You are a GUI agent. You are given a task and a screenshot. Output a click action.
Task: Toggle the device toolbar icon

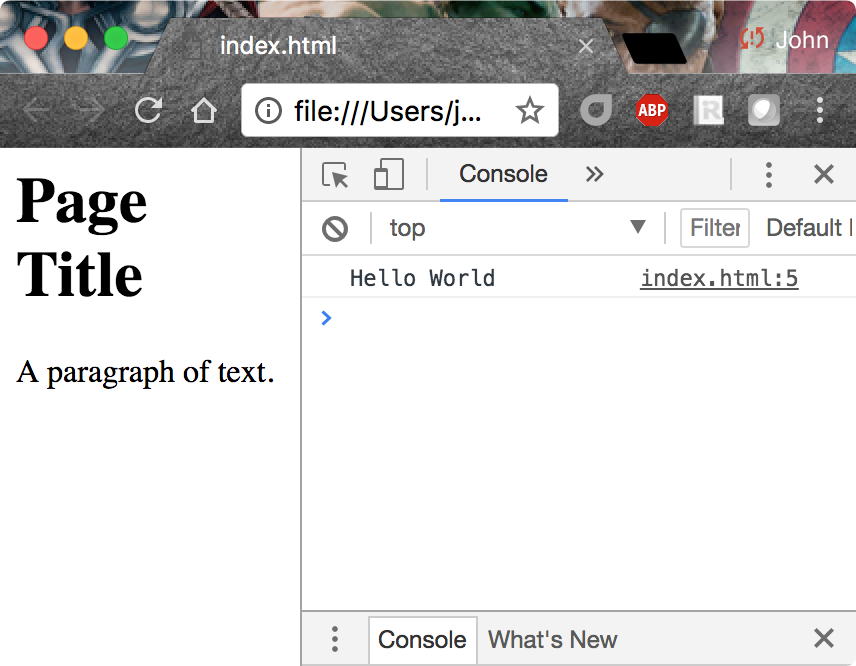click(388, 175)
